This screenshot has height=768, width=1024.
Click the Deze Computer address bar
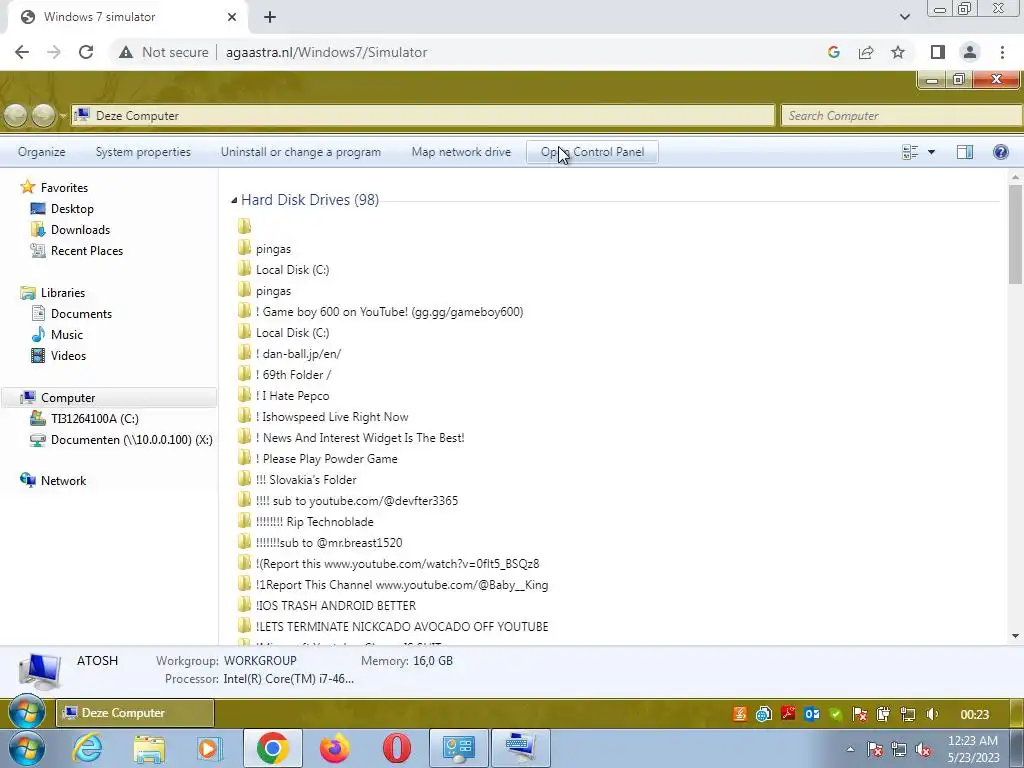[423, 116]
